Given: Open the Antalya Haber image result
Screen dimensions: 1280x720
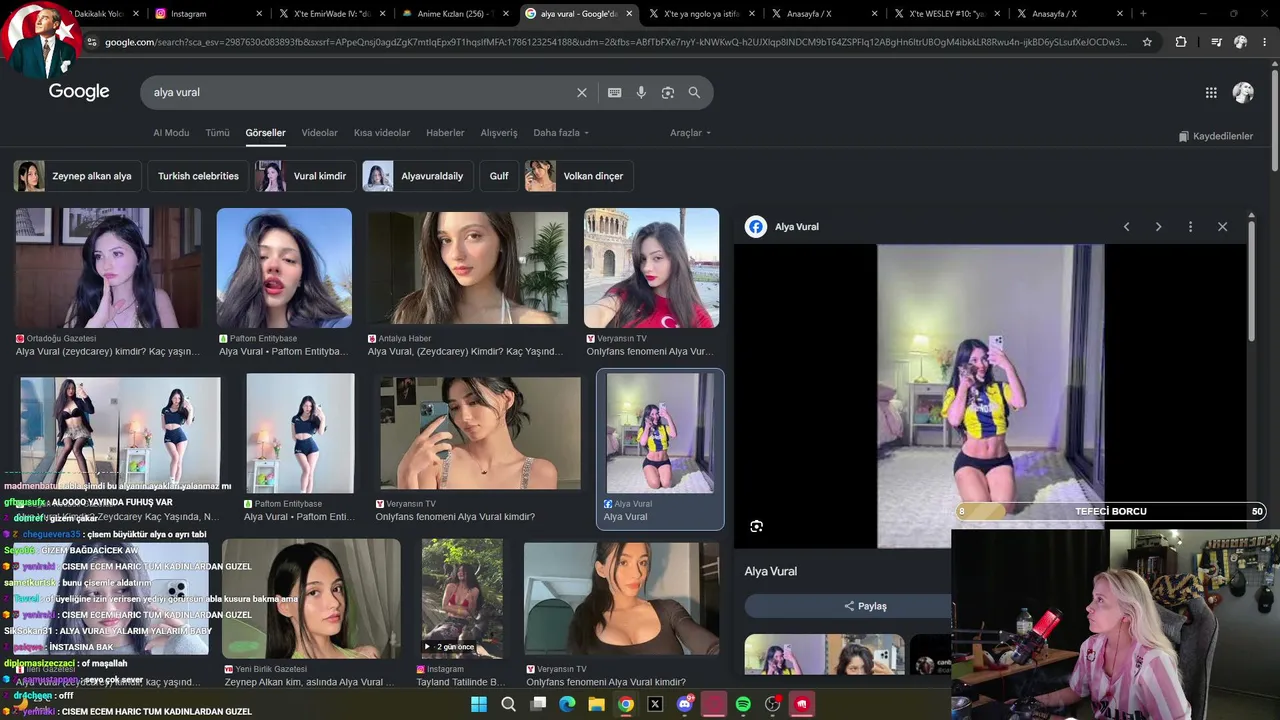Looking at the screenshot, I should pyautogui.click(x=468, y=268).
